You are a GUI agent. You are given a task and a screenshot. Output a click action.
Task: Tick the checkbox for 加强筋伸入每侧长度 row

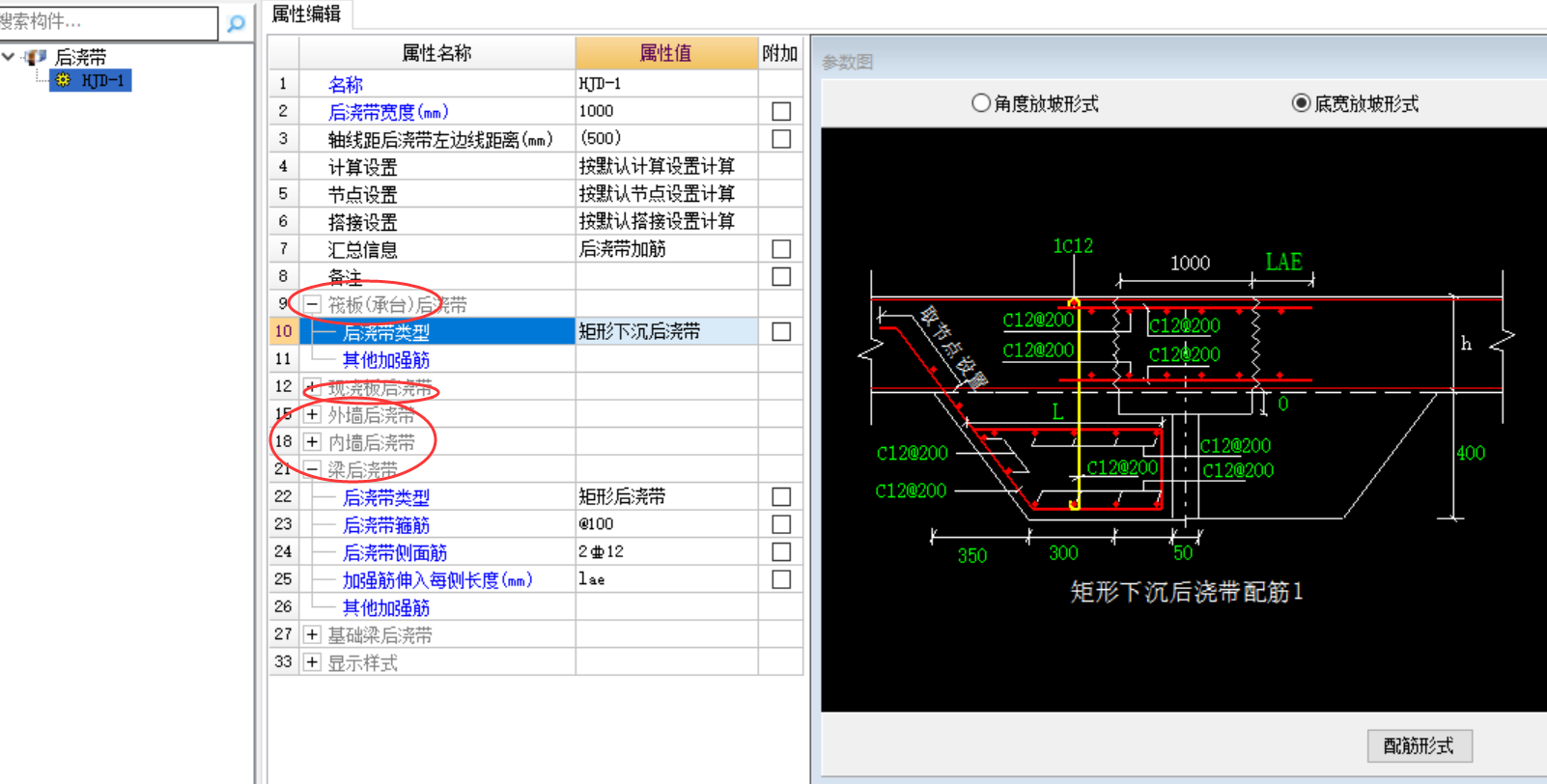point(781,579)
